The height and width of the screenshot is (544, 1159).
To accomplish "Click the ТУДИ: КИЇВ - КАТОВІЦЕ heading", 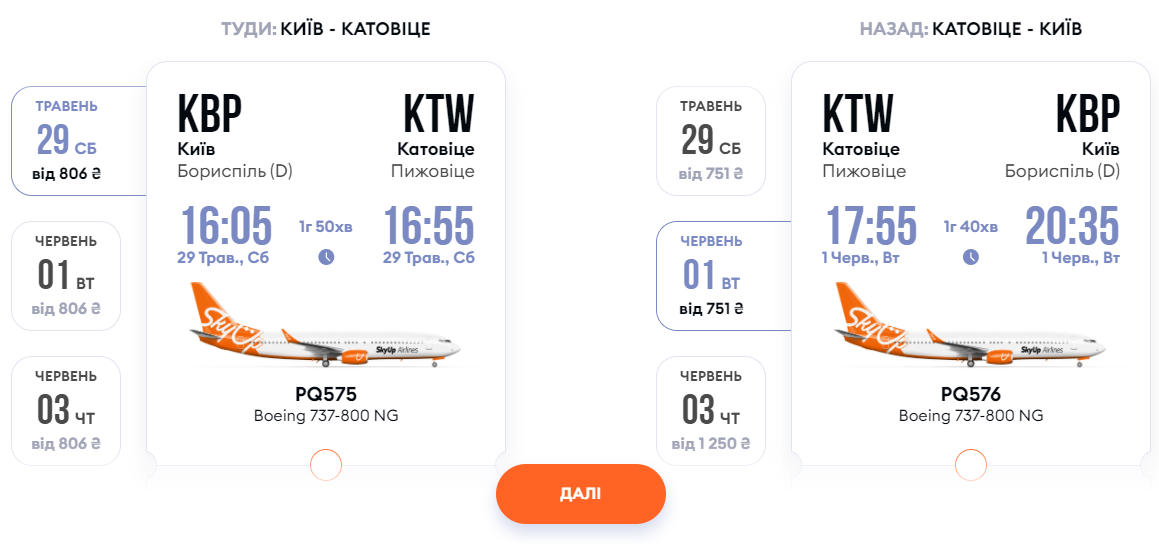I will pos(325,29).
